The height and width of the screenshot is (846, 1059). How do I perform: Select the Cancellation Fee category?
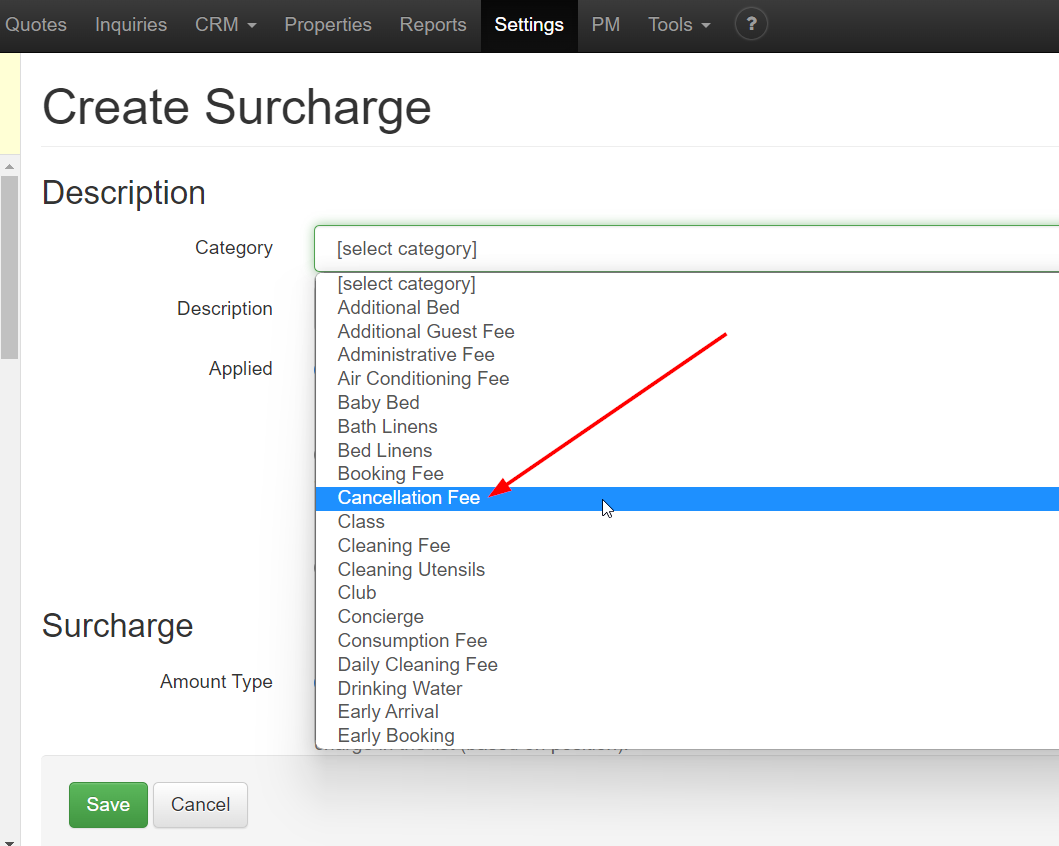[x=409, y=497]
